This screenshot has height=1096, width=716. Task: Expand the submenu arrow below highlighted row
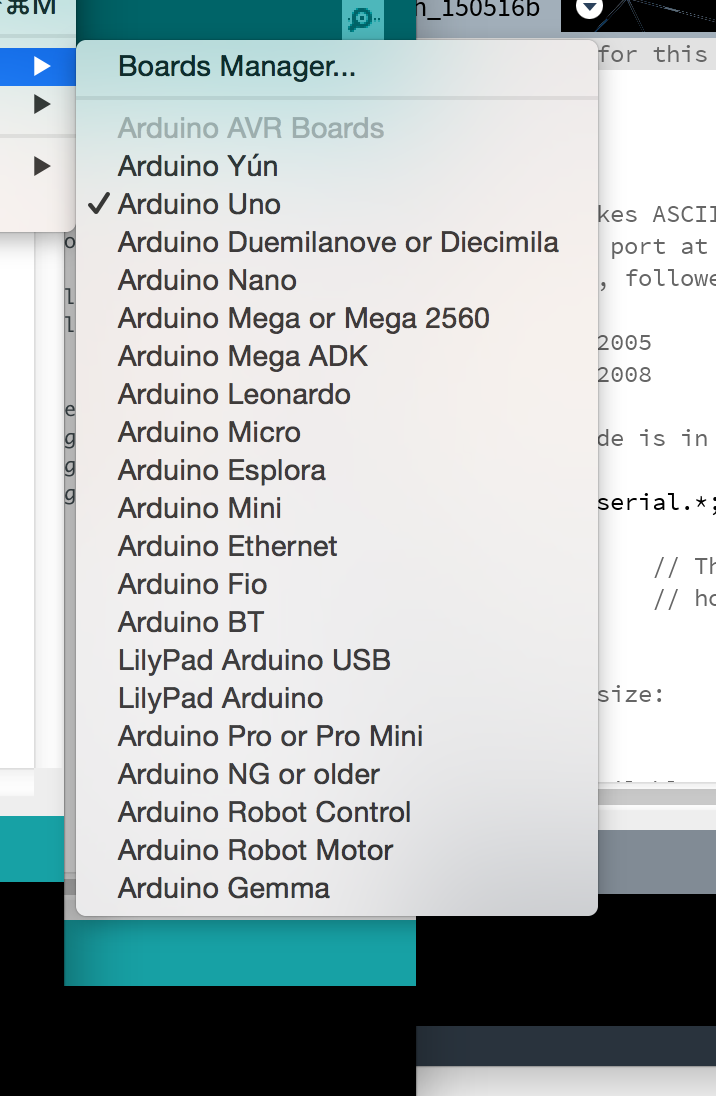pos(42,104)
